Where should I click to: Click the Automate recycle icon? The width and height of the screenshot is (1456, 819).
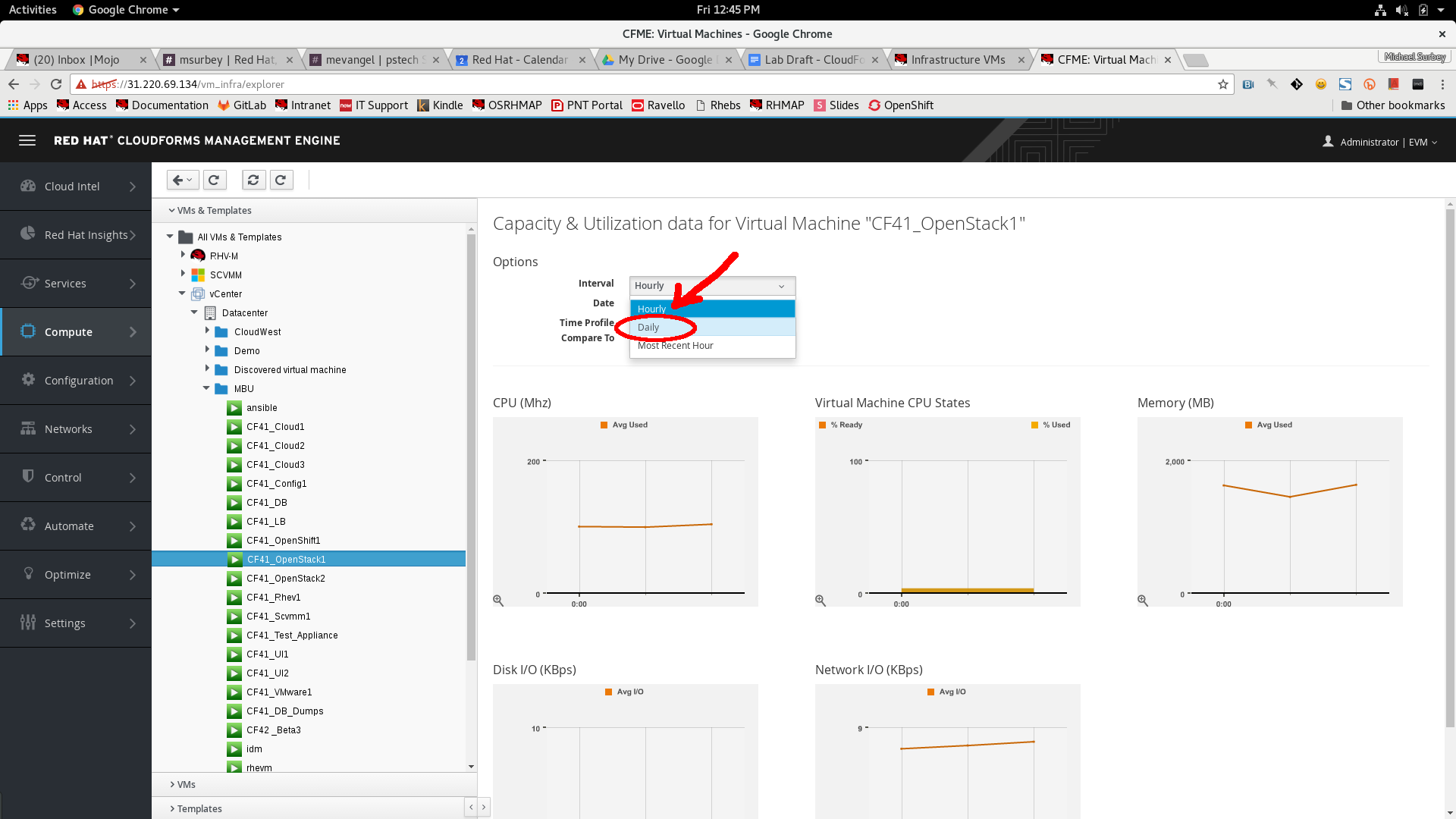tap(28, 525)
